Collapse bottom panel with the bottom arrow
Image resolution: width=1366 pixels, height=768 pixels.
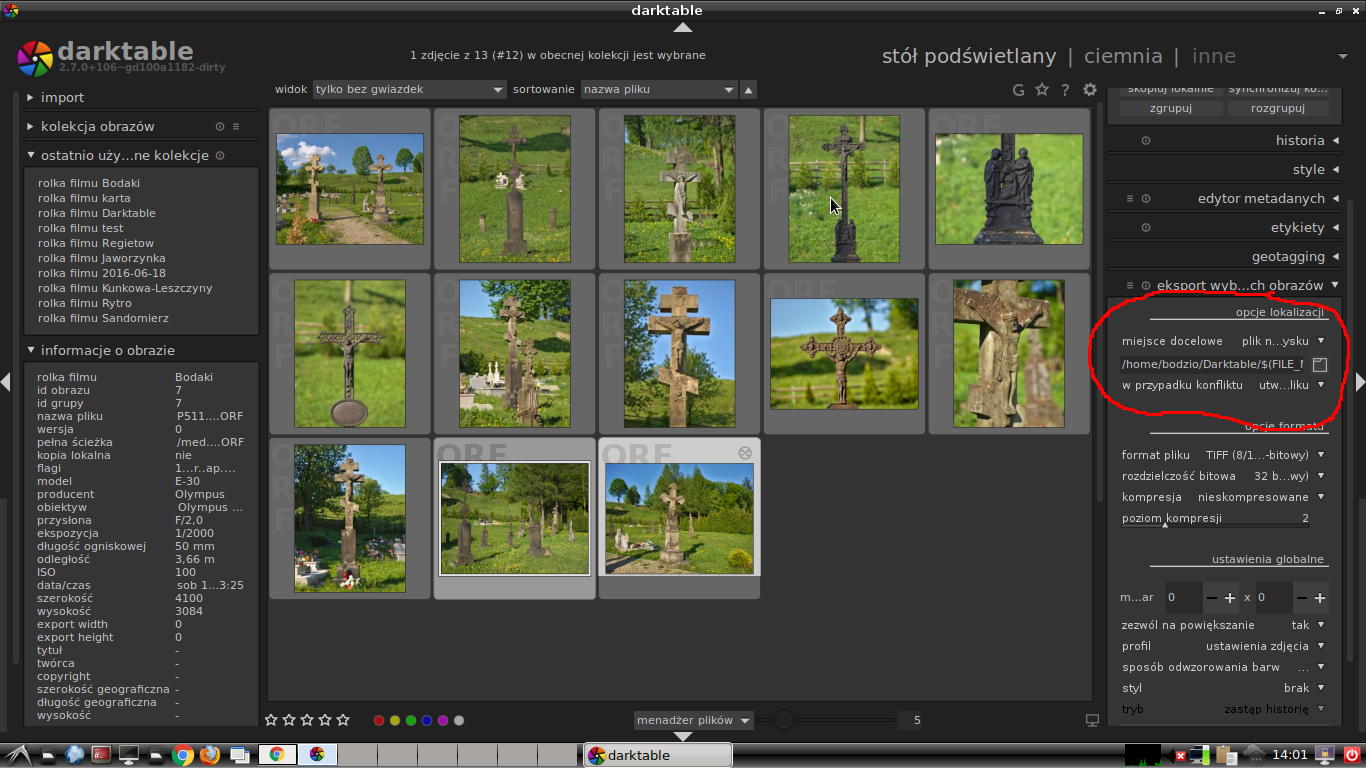682,737
